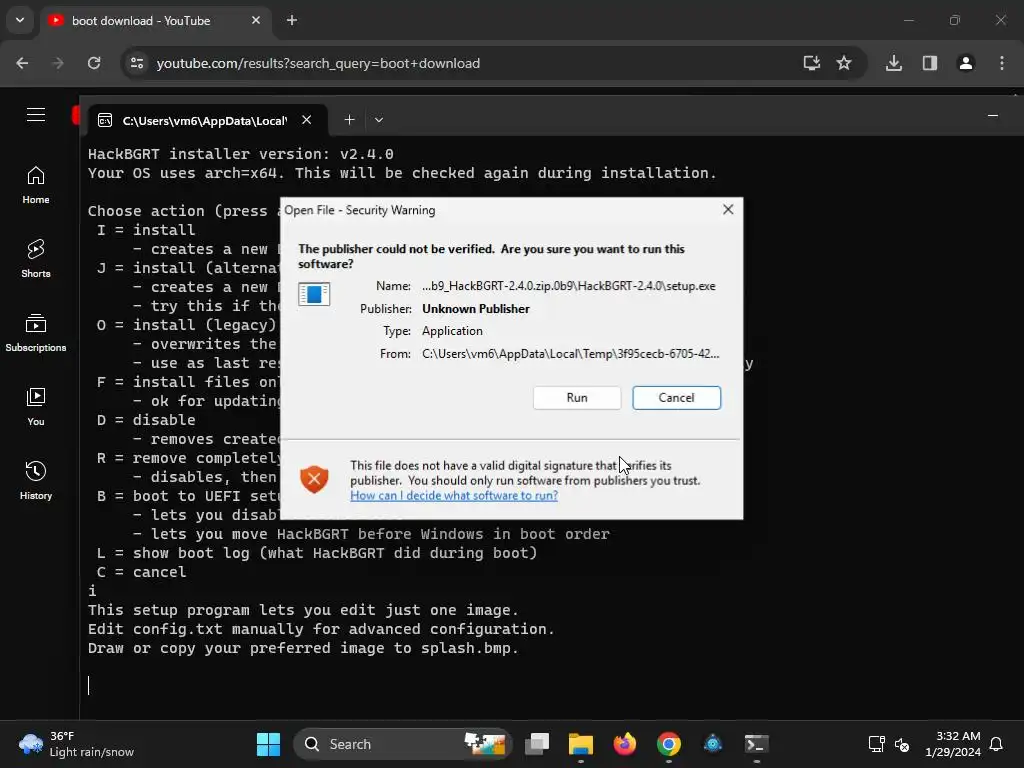Open 'How can I decide what software to run?' link
Image resolution: width=1024 pixels, height=768 pixels.
(x=454, y=495)
